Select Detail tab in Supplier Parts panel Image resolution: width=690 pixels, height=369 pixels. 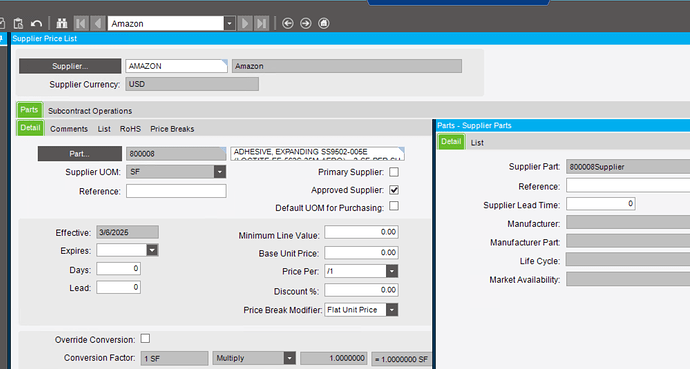coord(451,142)
